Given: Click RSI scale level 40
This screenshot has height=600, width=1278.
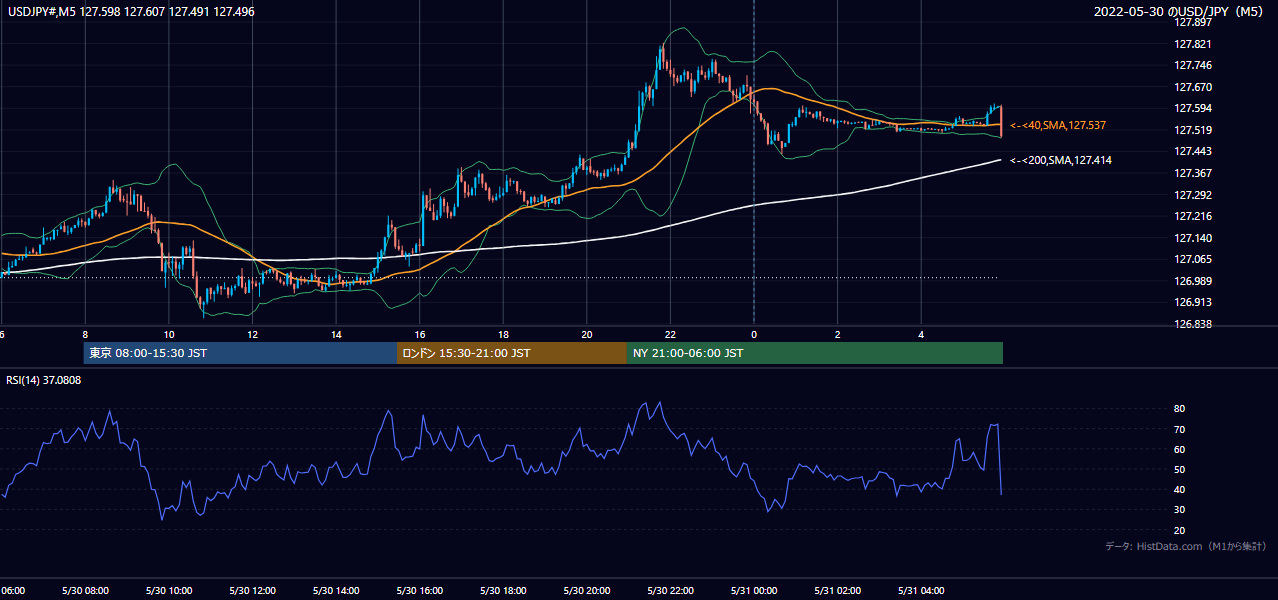Looking at the screenshot, I should (1180, 489).
